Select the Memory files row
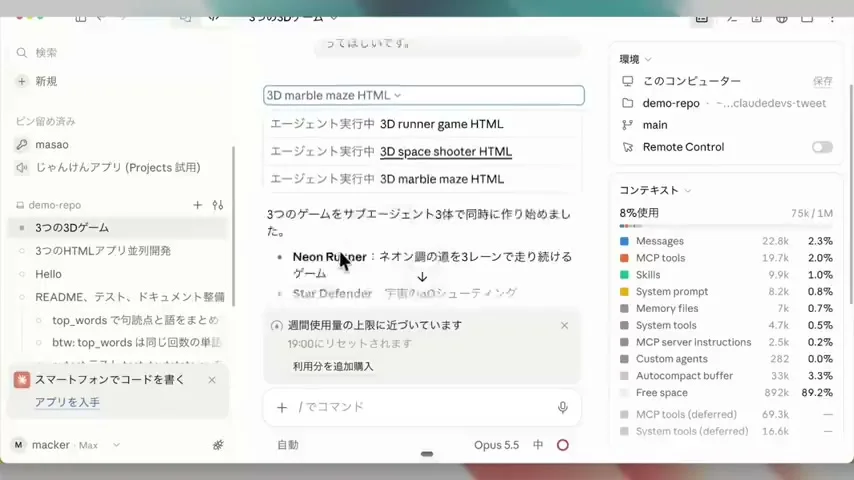The image size is (854, 480). point(726,308)
